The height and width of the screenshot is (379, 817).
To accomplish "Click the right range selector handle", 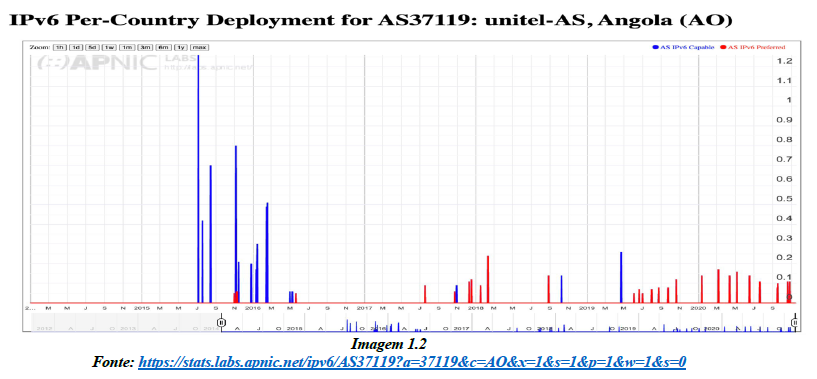I will point(795,323).
